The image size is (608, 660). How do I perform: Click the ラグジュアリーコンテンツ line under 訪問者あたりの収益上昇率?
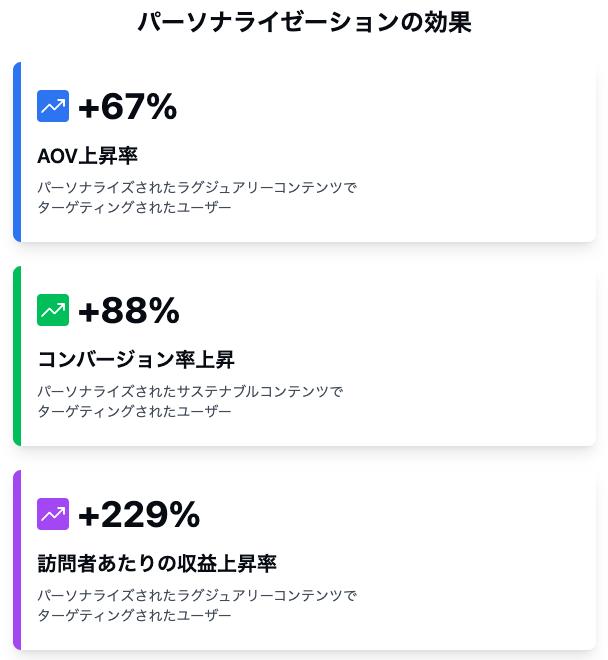pyautogui.click(x=197, y=595)
